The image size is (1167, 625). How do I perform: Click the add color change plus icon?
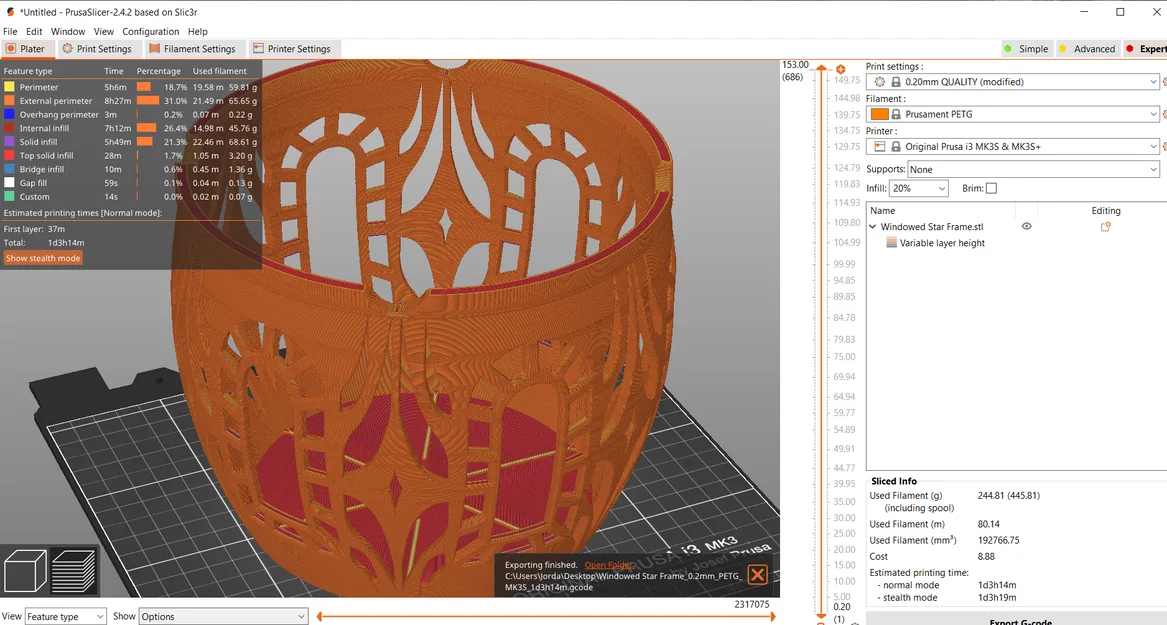[841, 69]
